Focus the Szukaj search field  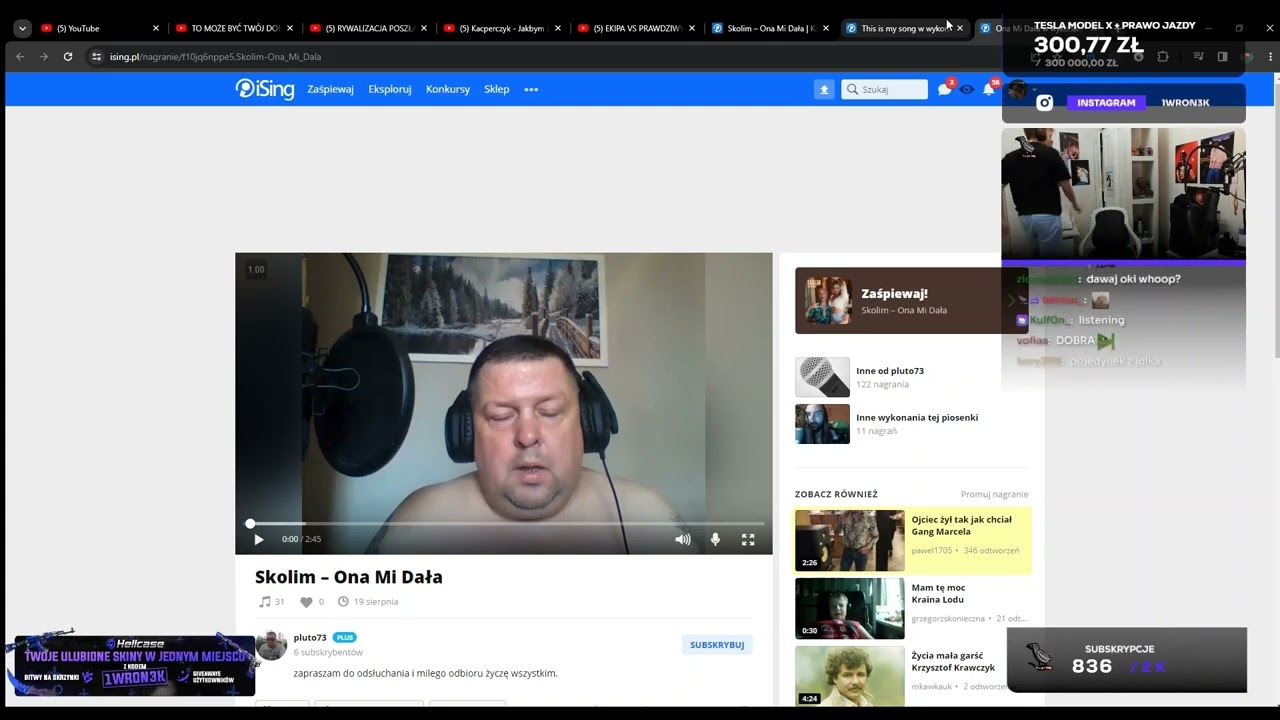pyautogui.click(x=885, y=89)
